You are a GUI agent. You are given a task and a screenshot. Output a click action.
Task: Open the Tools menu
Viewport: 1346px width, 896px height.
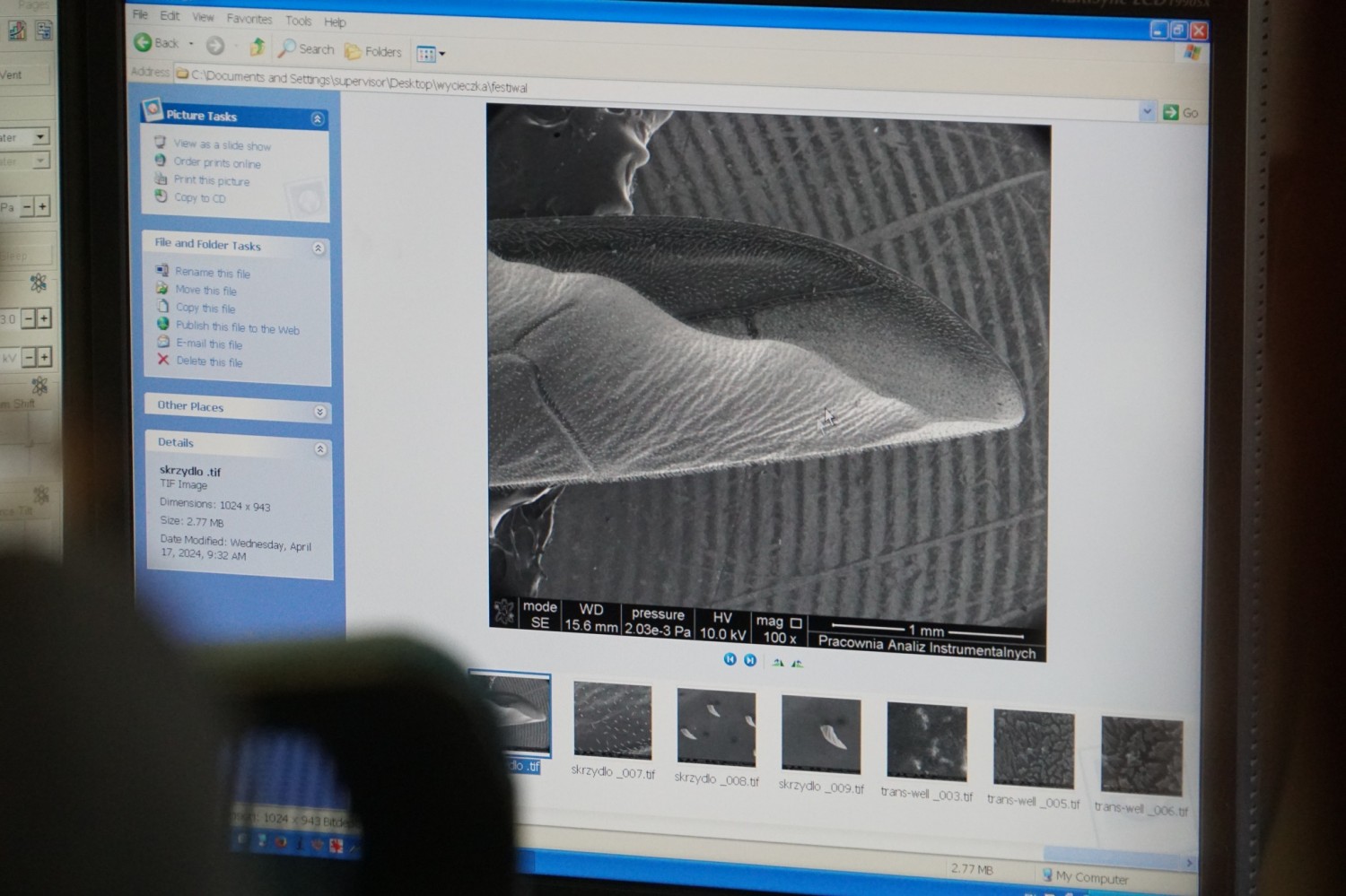pyautogui.click(x=298, y=21)
